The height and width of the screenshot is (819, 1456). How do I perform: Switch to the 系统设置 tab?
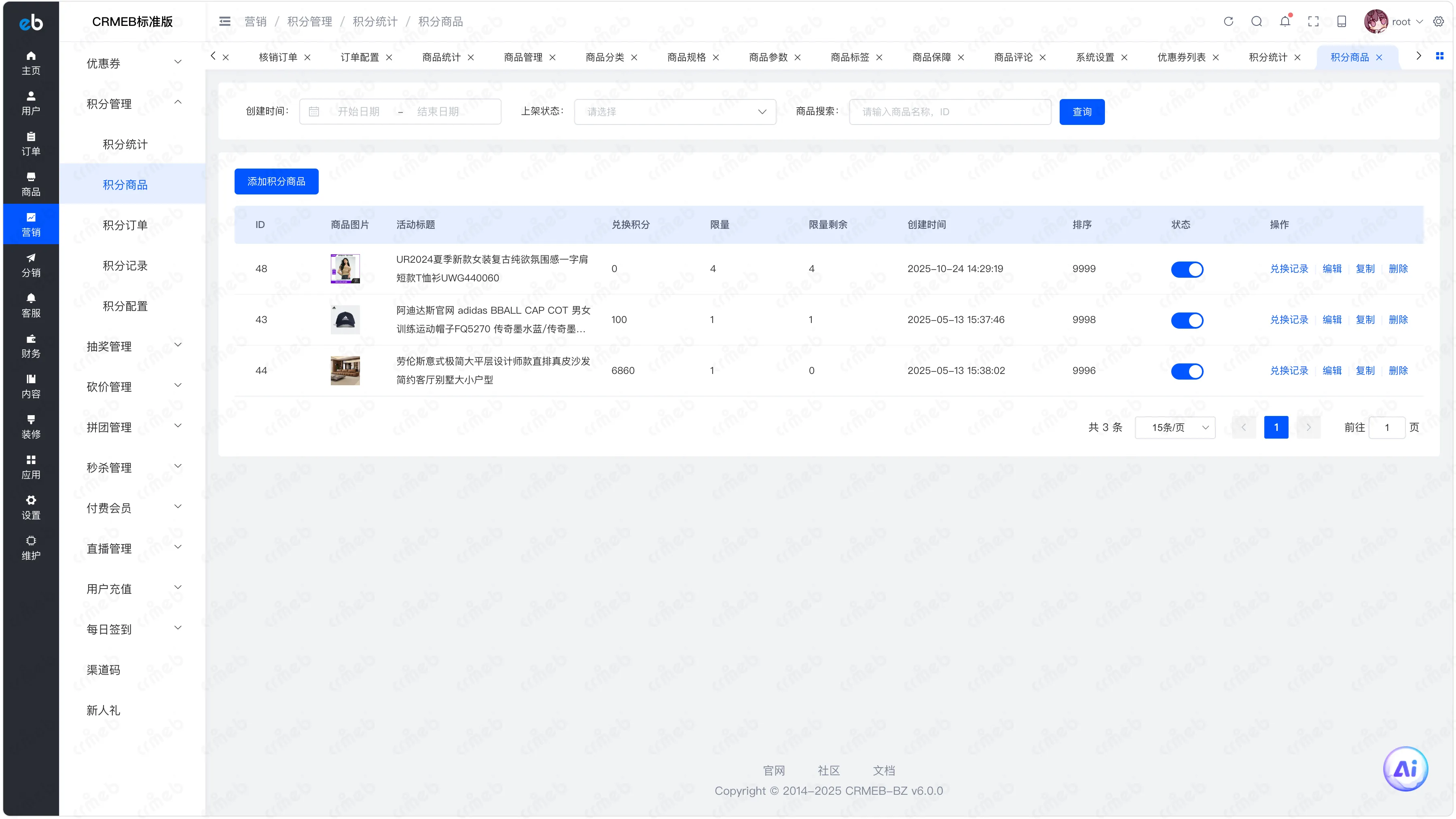point(1094,58)
